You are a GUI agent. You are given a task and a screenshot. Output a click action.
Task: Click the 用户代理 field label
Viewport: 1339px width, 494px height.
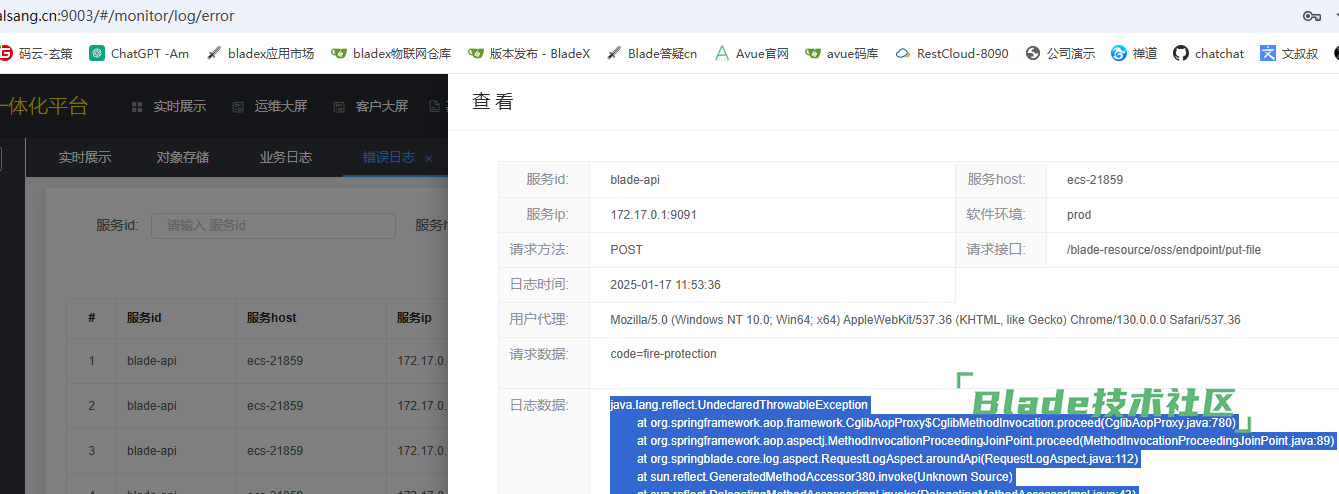click(x=539, y=320)
